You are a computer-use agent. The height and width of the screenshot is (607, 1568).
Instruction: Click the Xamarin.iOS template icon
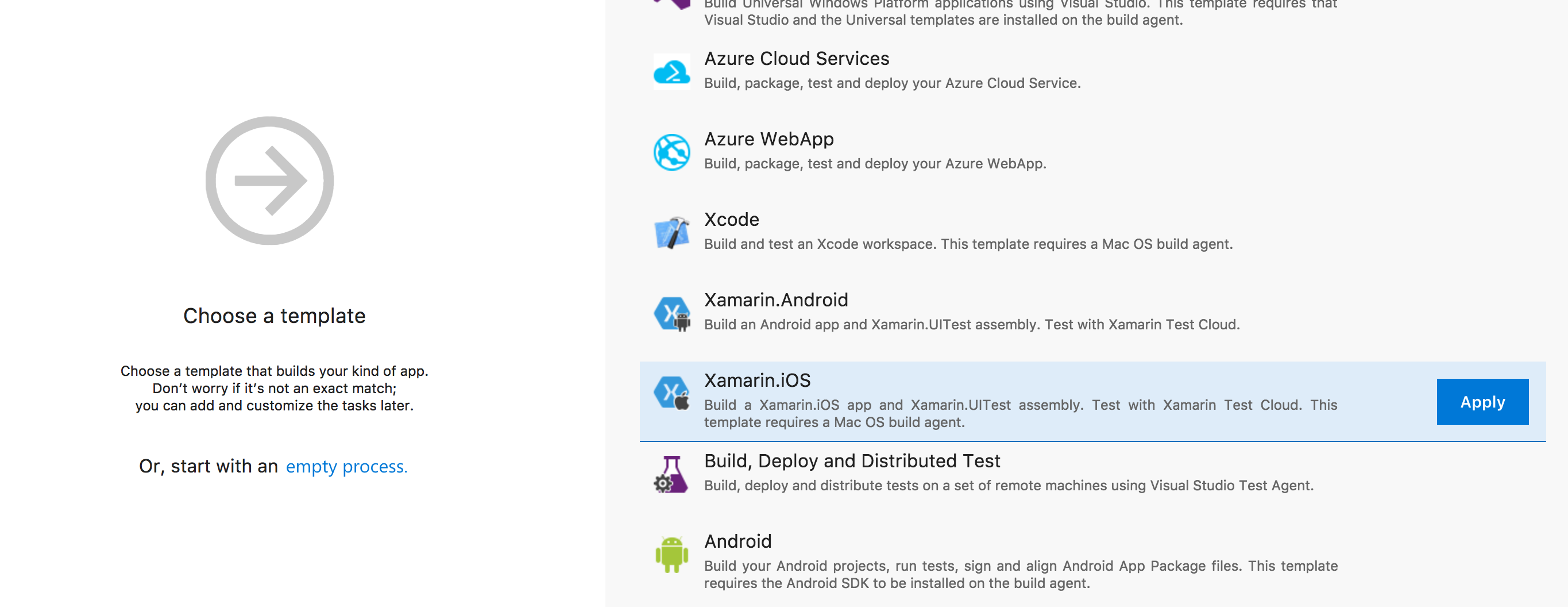671,392
